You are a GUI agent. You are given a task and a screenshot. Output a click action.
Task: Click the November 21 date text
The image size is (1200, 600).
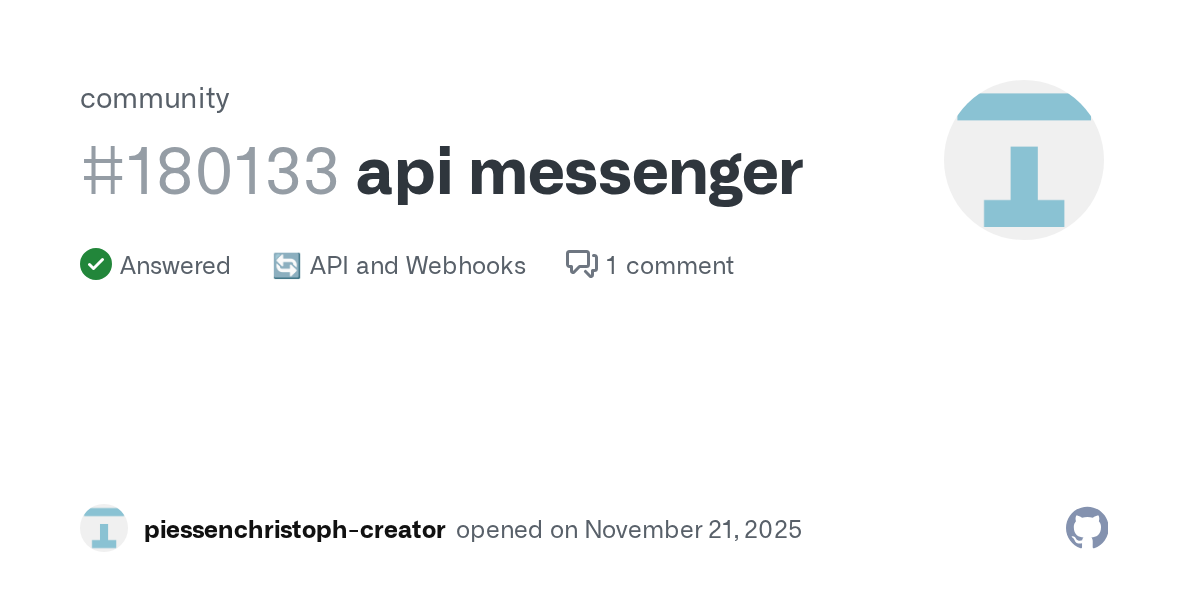[x=660, y=530]
